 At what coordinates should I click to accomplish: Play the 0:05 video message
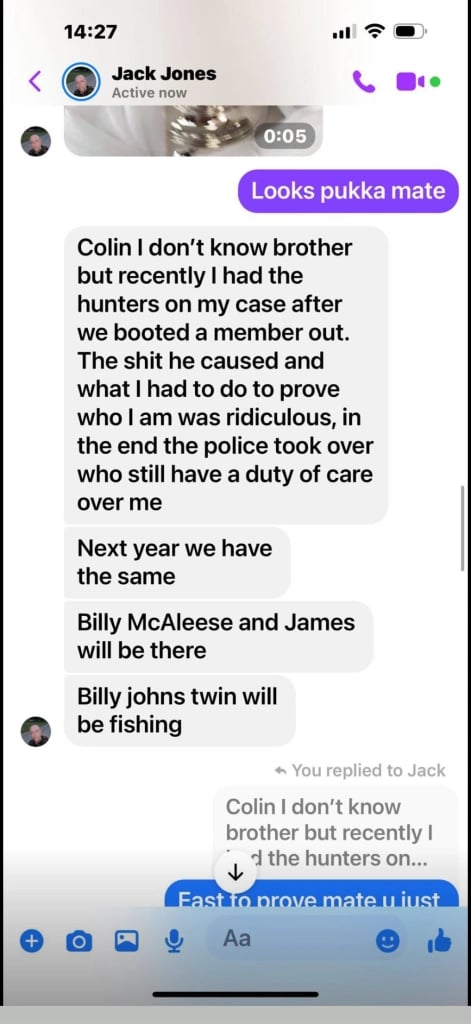193,131
